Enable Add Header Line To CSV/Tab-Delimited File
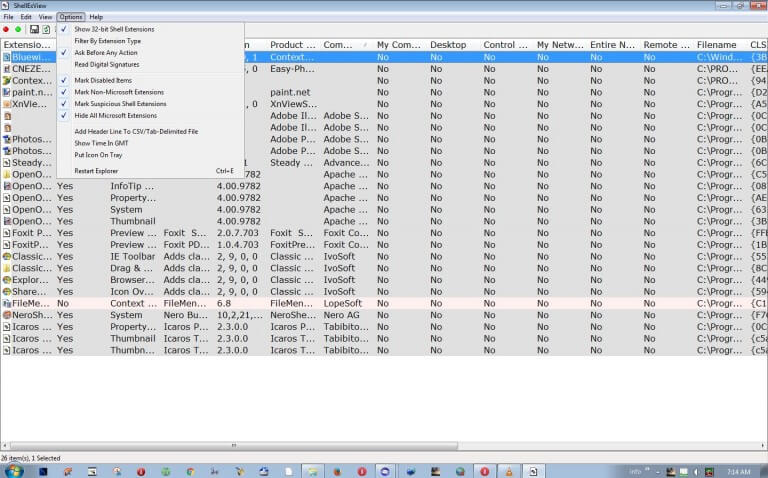Viewport: 768px width, 478px height. coord(136,132)
